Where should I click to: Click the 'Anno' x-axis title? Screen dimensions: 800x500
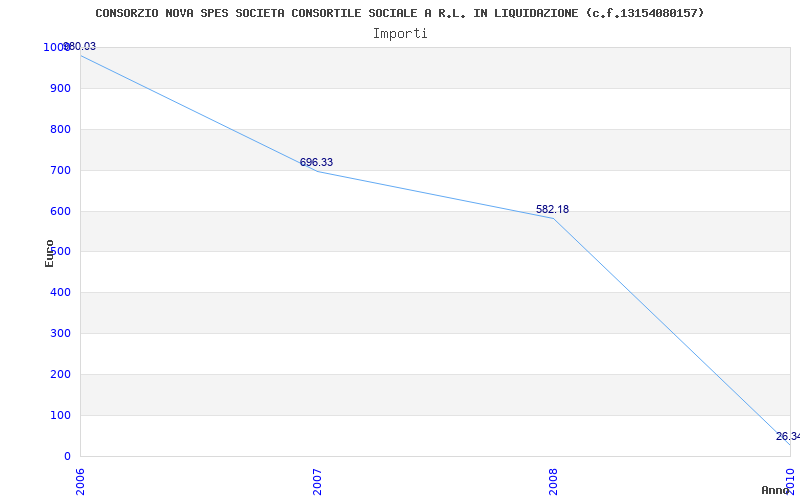click(x=776, y=490)
